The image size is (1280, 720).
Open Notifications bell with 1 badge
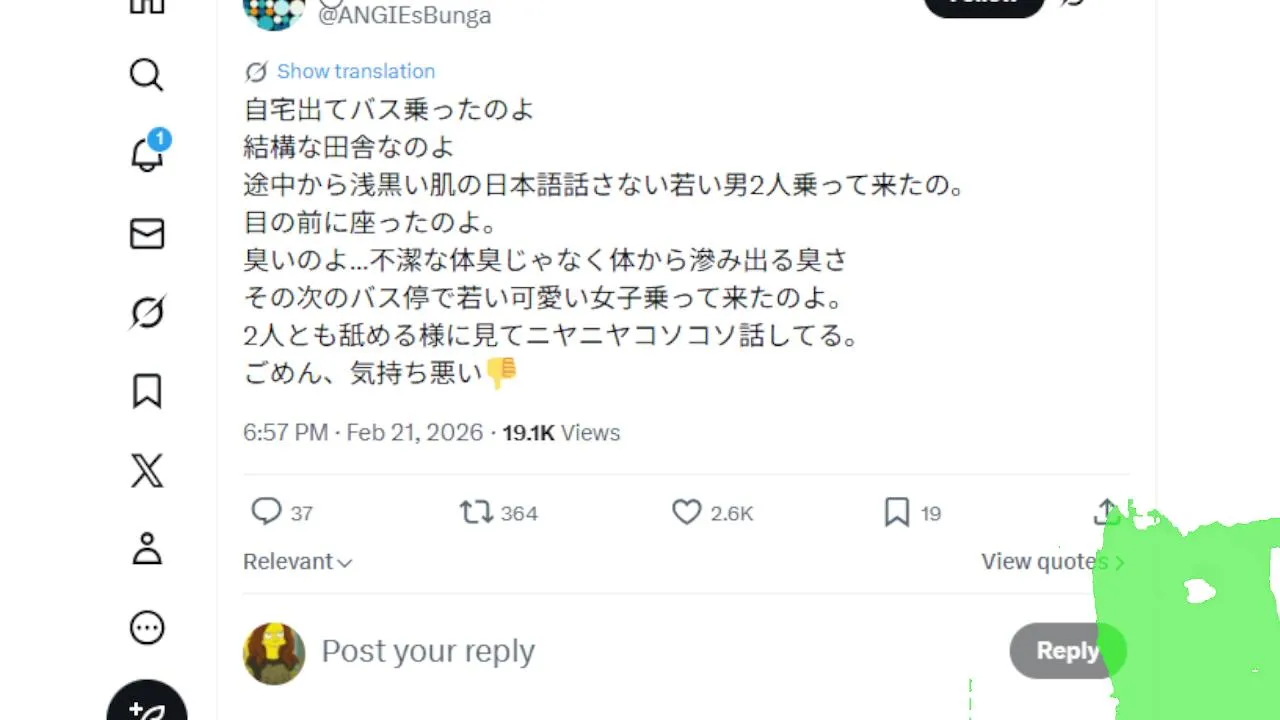tap(147, 153)
